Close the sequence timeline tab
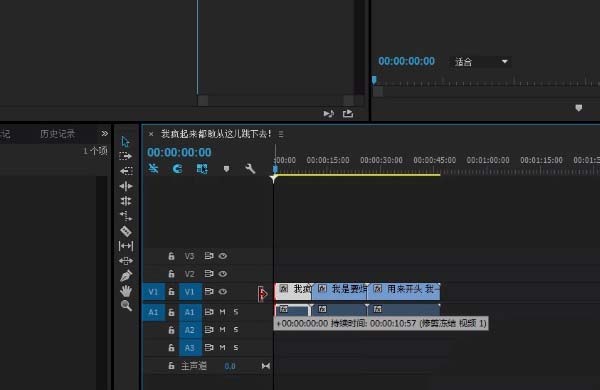Viewport: 600px width, 390px height. coord(151,134)
